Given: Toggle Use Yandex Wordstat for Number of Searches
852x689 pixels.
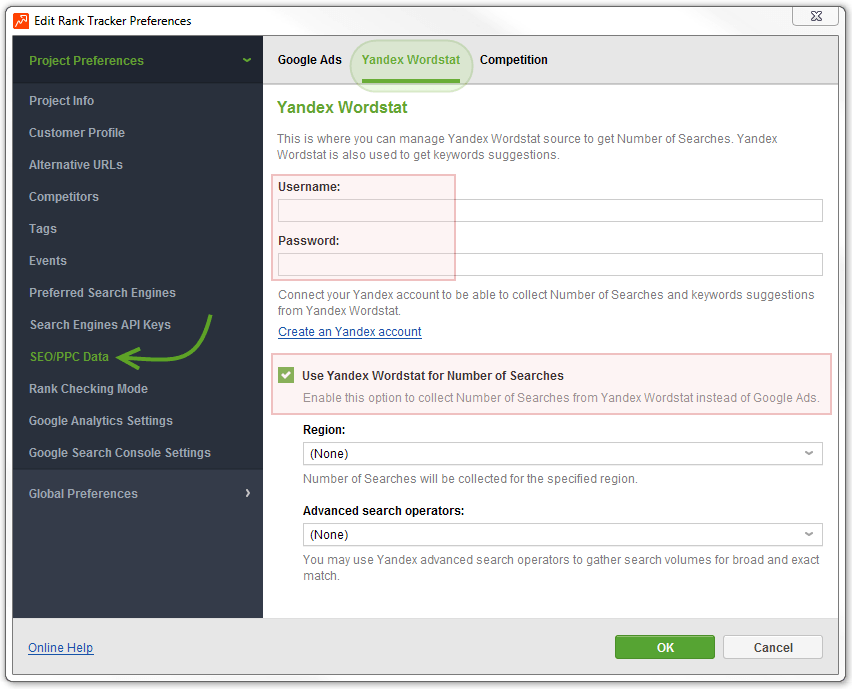Looking at the screenshot, I should coord(286,375).
